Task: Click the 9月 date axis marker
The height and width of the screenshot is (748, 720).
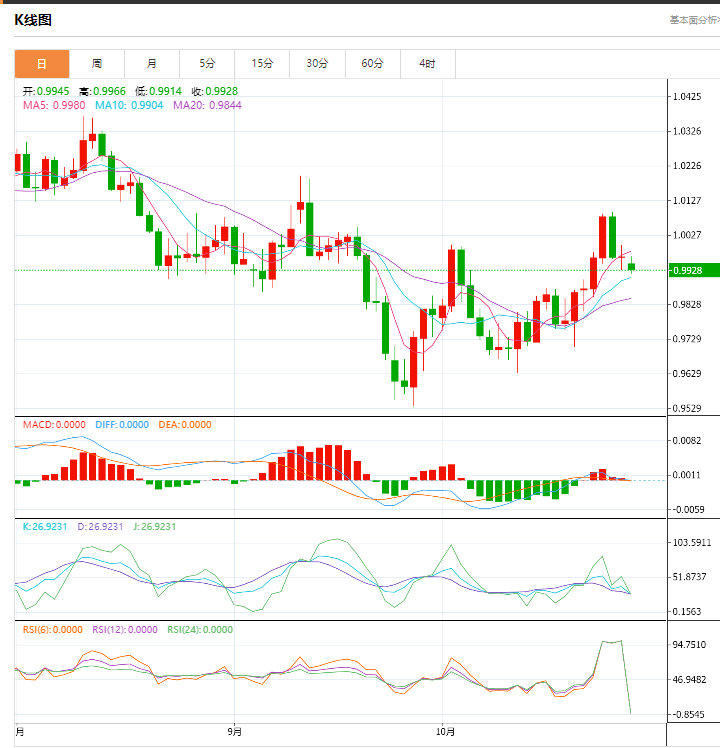Action: (x=234, y=732)
